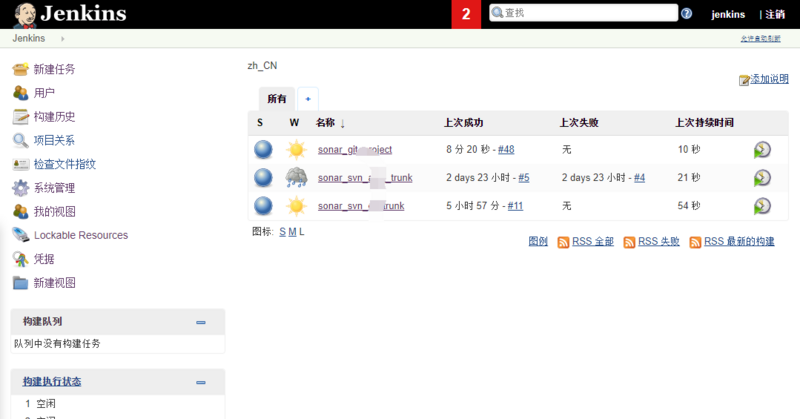
Task: Click the red notification badge showing 2
Action: [466, 14]
